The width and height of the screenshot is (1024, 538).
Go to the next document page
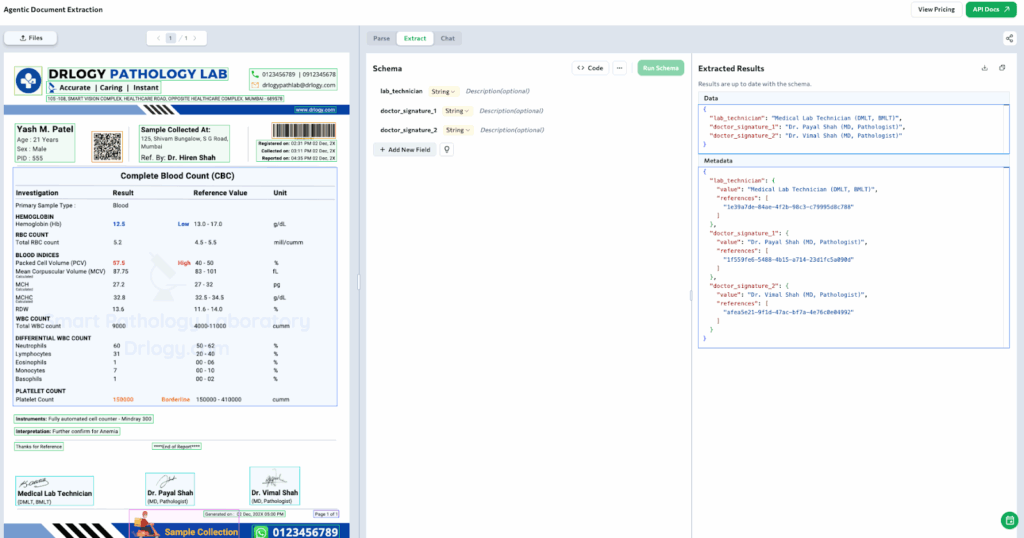pyautogui.click(x=195, y=38)
